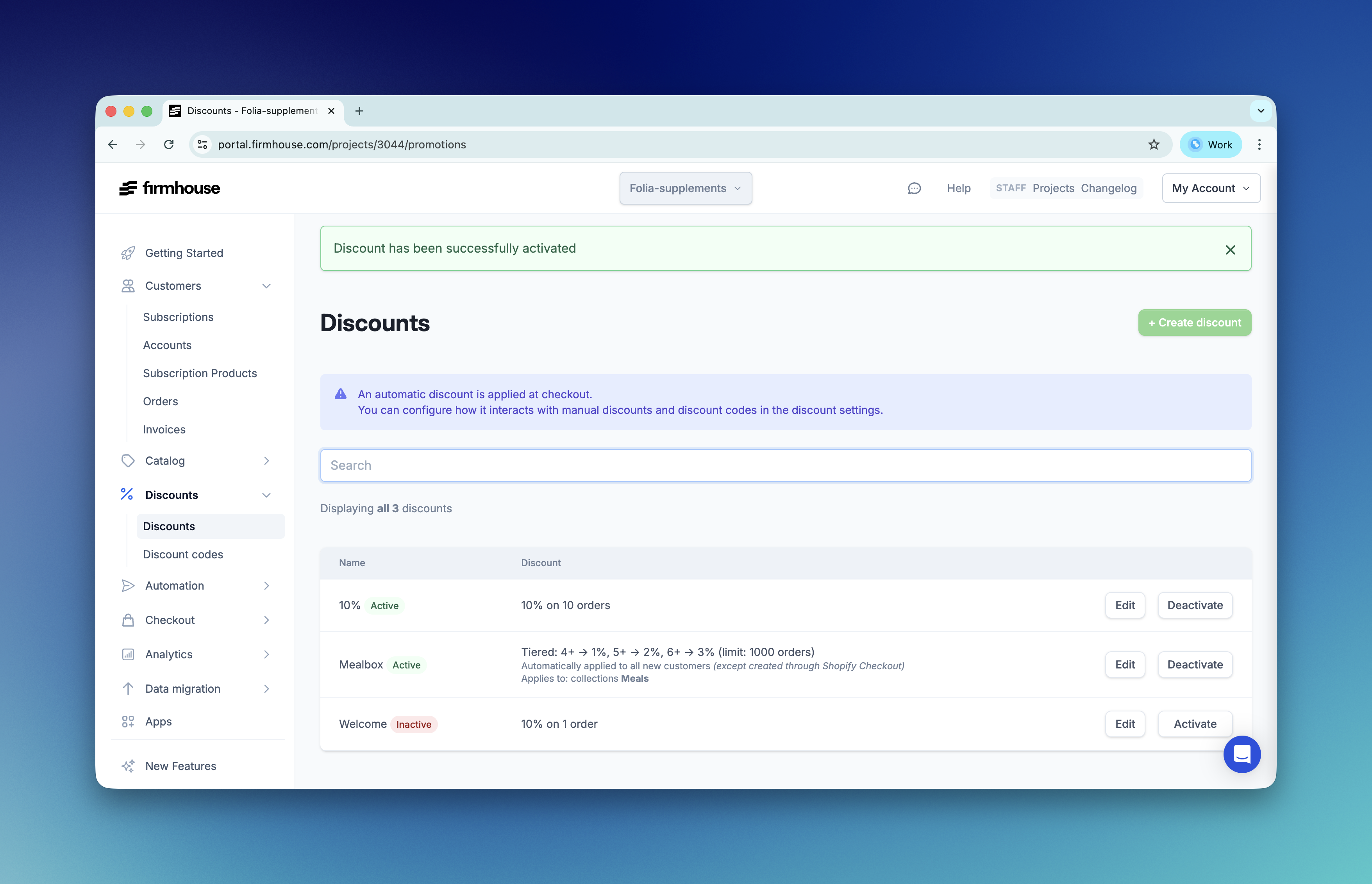Click into the discounts Search field

point(785,465)
